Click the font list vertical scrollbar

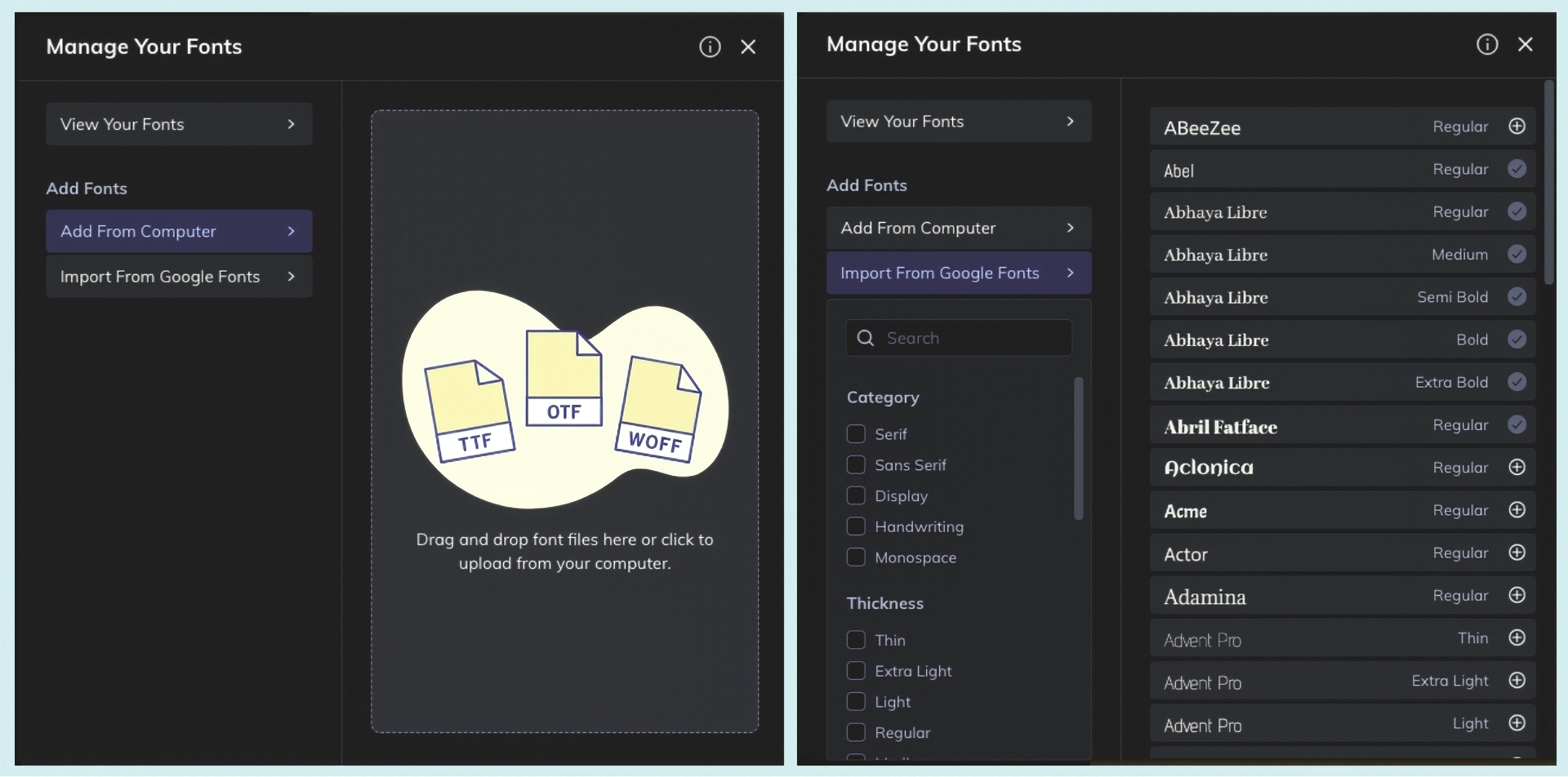pyautogui.click(x=1548, y=182)
